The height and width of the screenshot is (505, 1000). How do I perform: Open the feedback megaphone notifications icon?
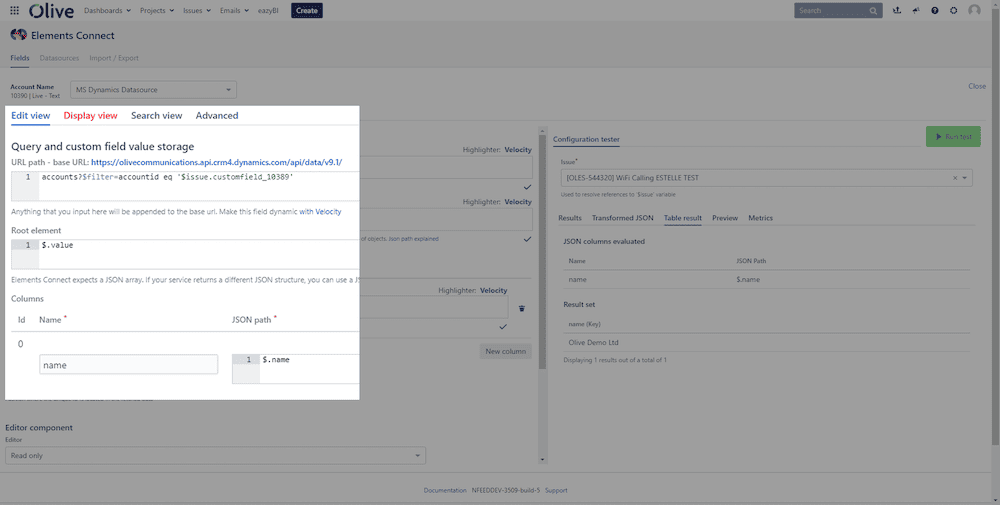[916, 11]
